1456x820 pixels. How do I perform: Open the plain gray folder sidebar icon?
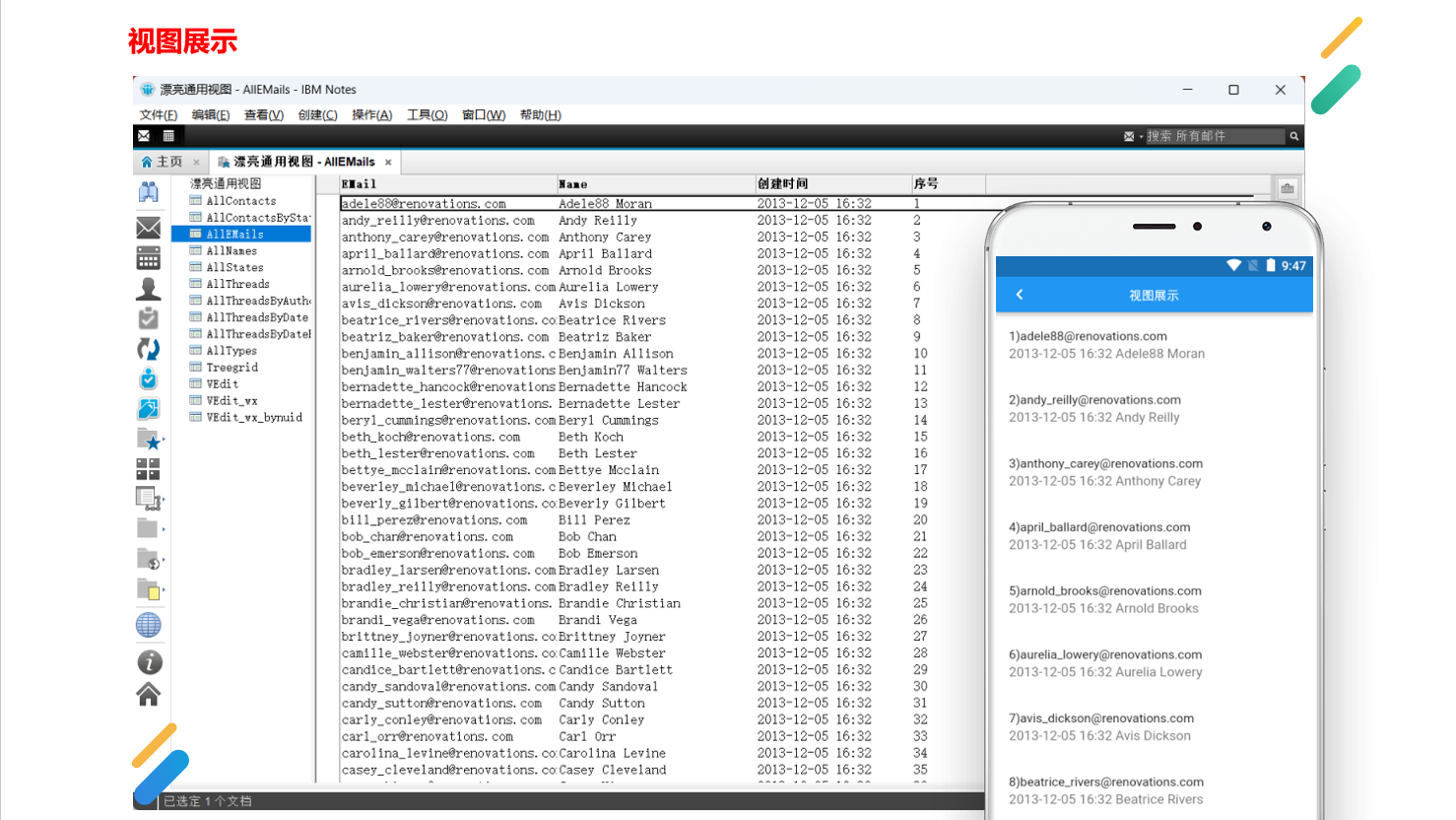click(x=148, y=528)
